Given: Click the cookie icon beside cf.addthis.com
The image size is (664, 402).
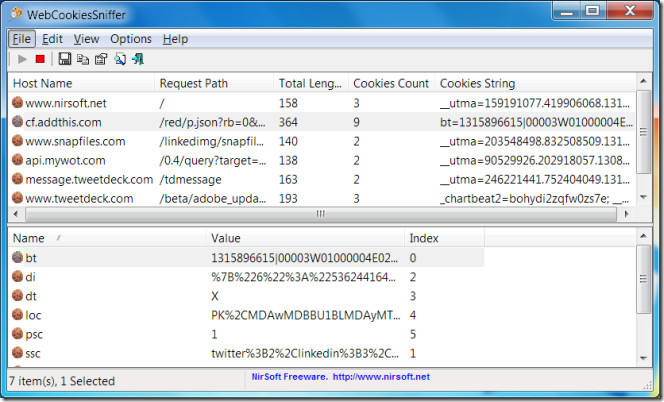Looking at the screenshot, I should 17,122.
